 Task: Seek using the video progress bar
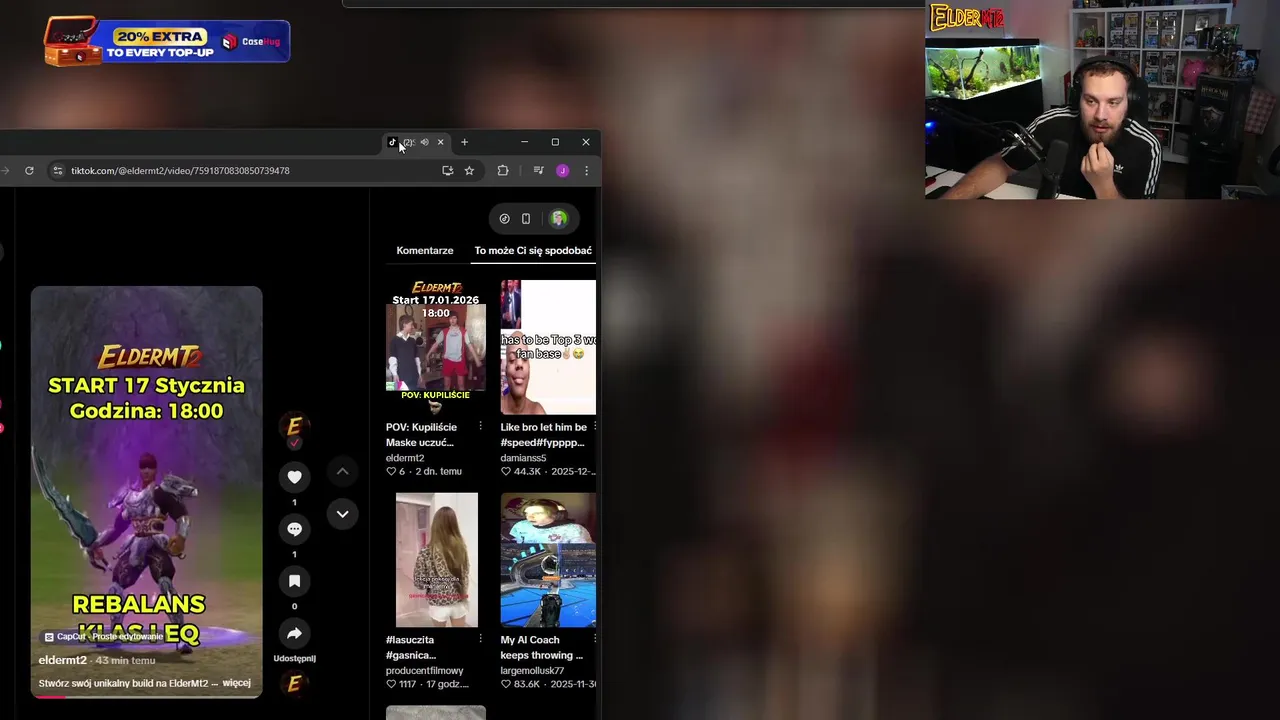(146, 697)
